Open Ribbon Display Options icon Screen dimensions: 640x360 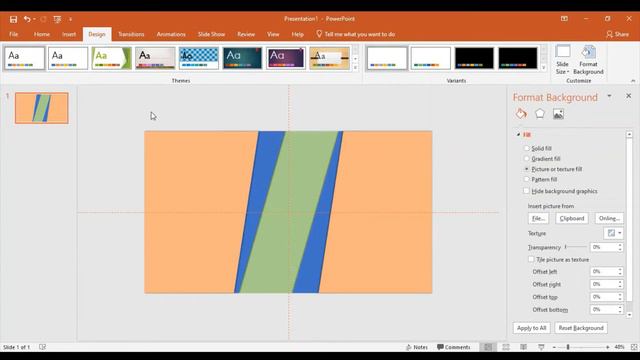pos(564,19)
